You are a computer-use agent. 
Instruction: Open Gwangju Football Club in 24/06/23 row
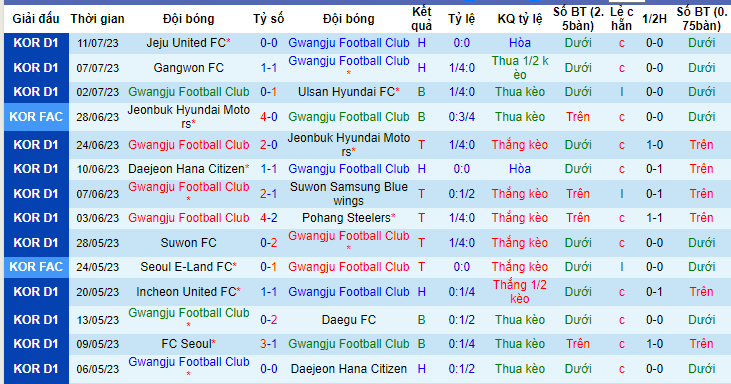click(x=189, y=145)
